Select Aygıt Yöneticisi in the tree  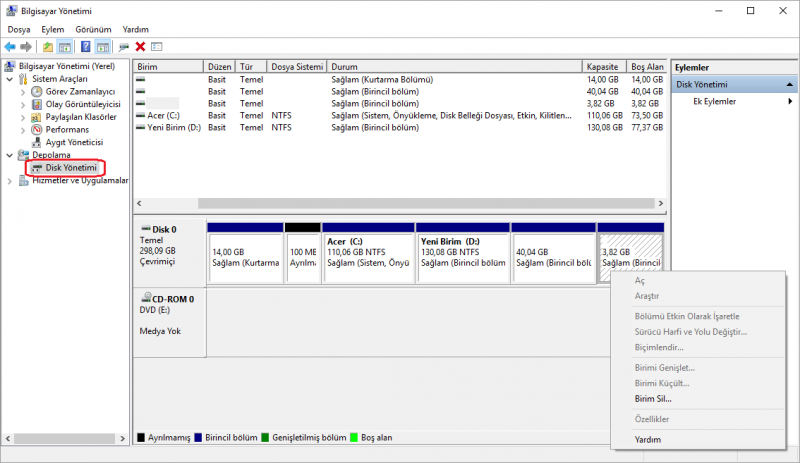74,142
